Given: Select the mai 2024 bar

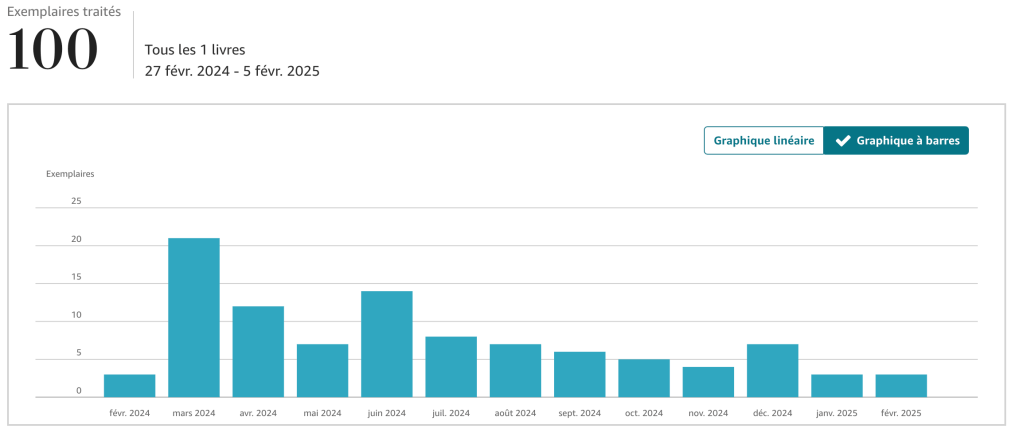Looking at the screenshot, I should (x=322, y=371).
